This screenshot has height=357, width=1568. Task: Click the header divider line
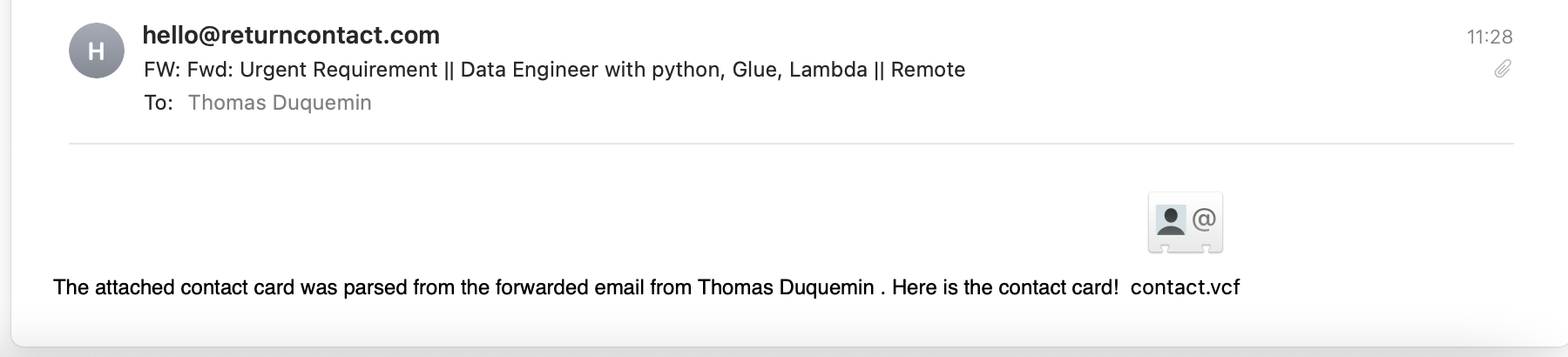pyautogui.click(x=791, y=143)
